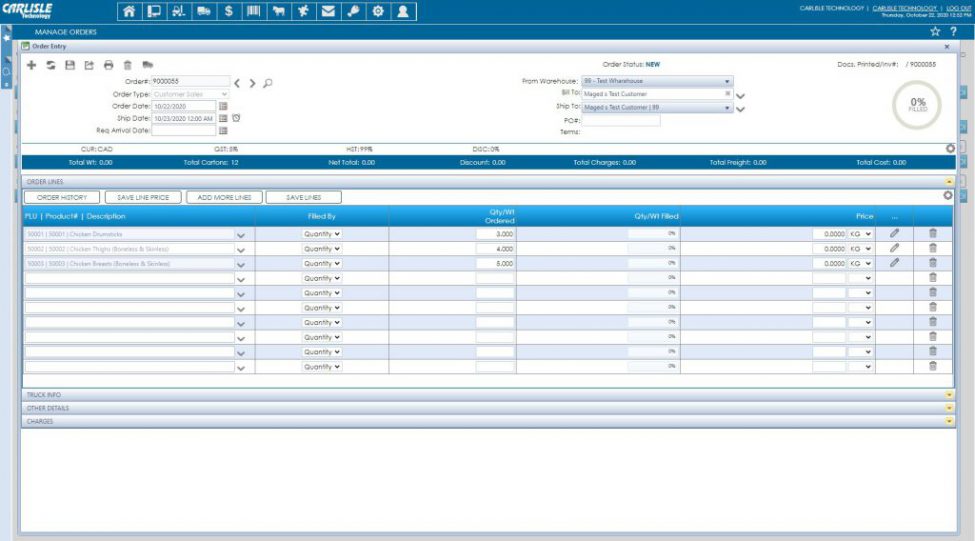Image resolution: width=975 pixels, height=541 pixels.
Task: Click the Add More Lines button
Action: point(224,198)
